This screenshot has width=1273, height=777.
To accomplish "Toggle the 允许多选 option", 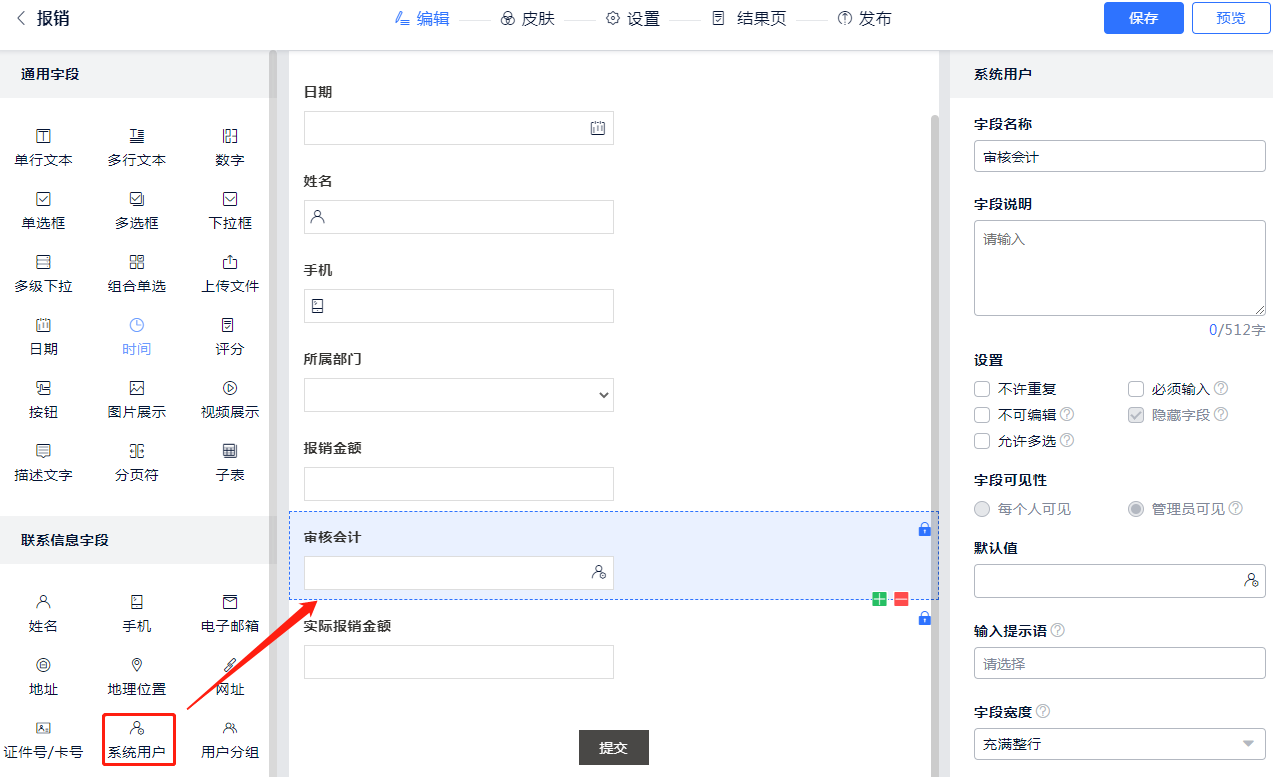I will pos(982,441).
